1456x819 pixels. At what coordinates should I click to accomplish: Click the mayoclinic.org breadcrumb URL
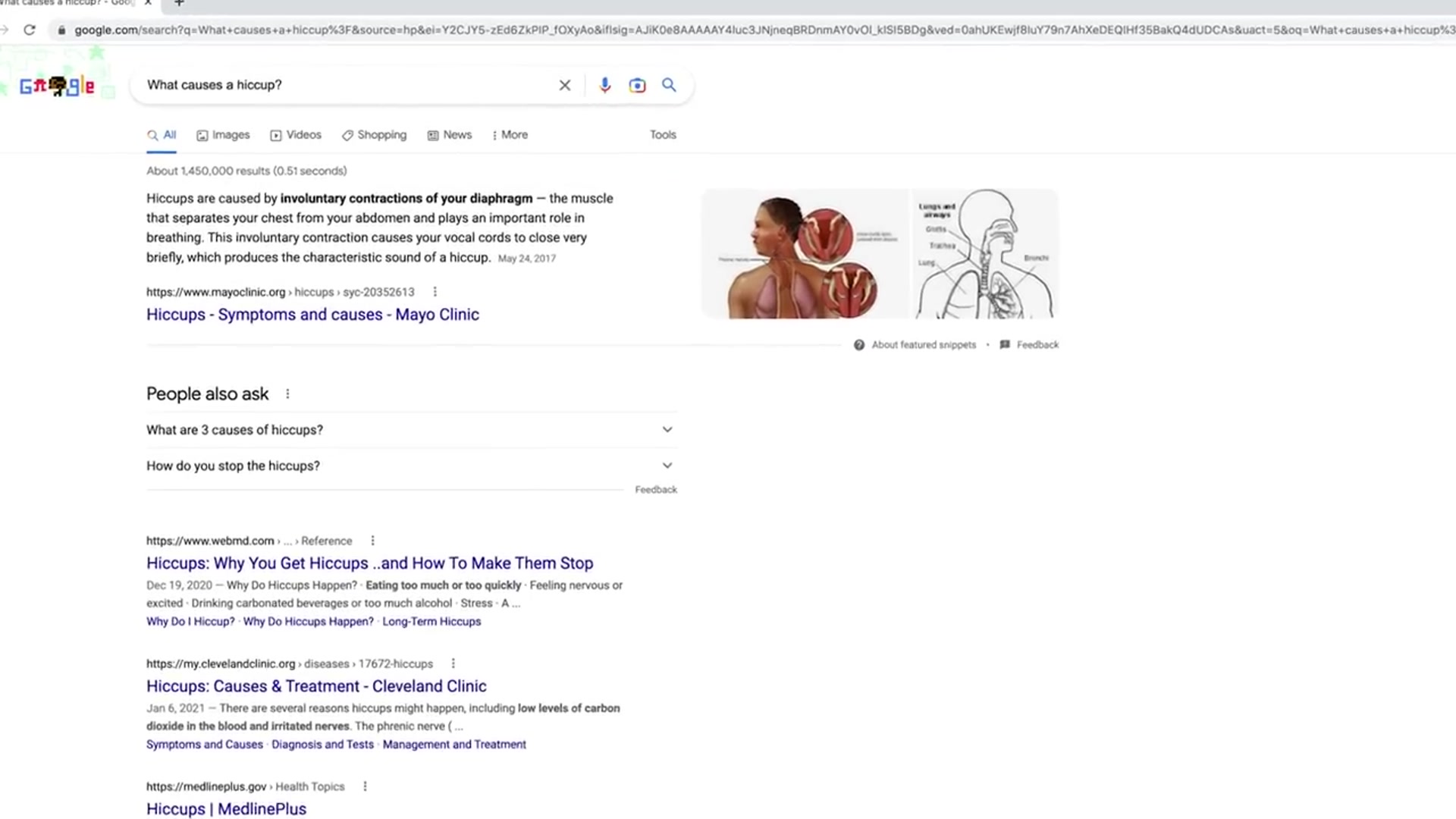pyautogui.click(x=281, y=292)
